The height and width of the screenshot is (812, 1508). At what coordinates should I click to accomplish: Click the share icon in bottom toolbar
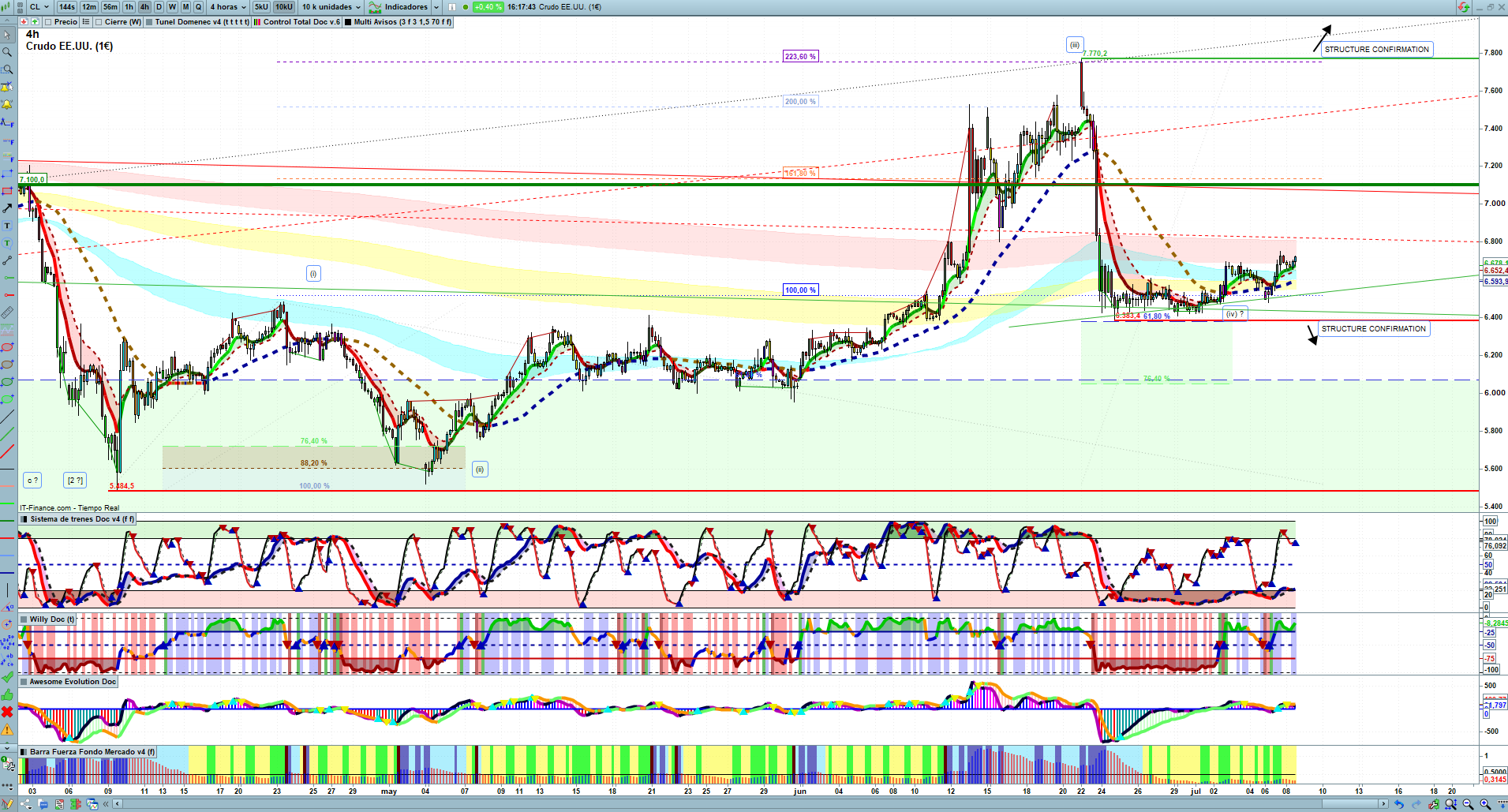pyautogui.click(x=25, y=804)
